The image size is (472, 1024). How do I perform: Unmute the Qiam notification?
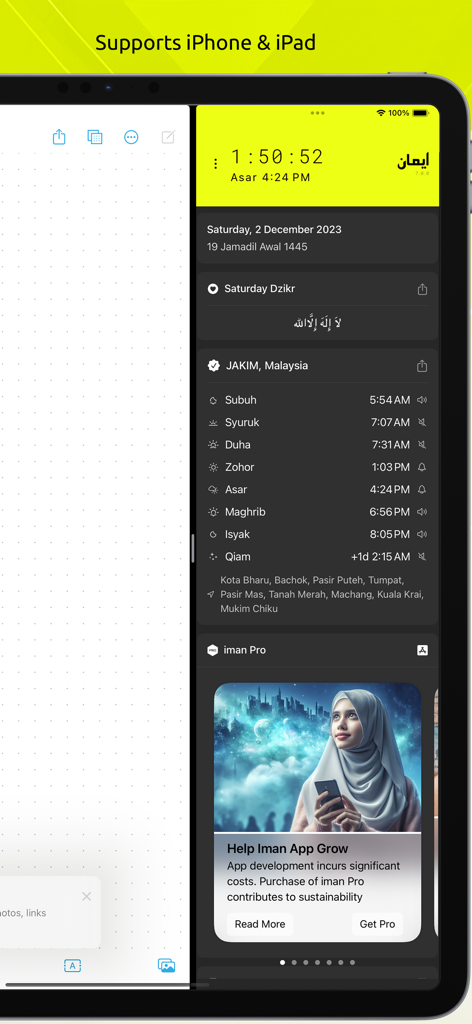422,556
